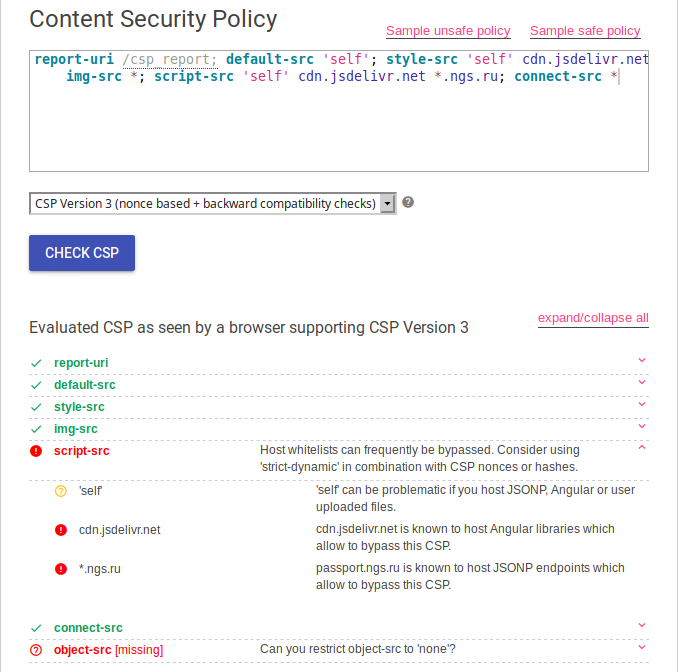Open the Sample unsafe policy link
Screen dimensions: 678x672
[x=448, y=31]
